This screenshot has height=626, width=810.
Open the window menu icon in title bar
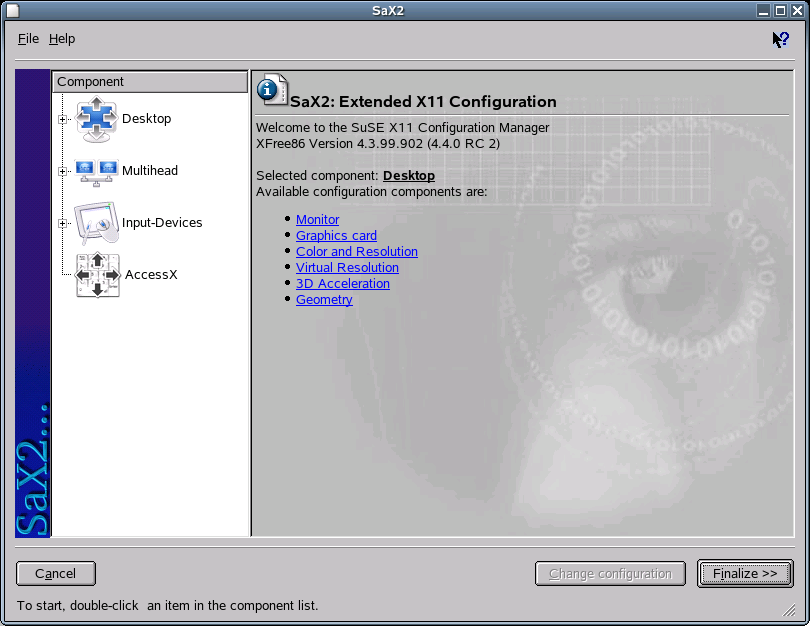(12, 10)
